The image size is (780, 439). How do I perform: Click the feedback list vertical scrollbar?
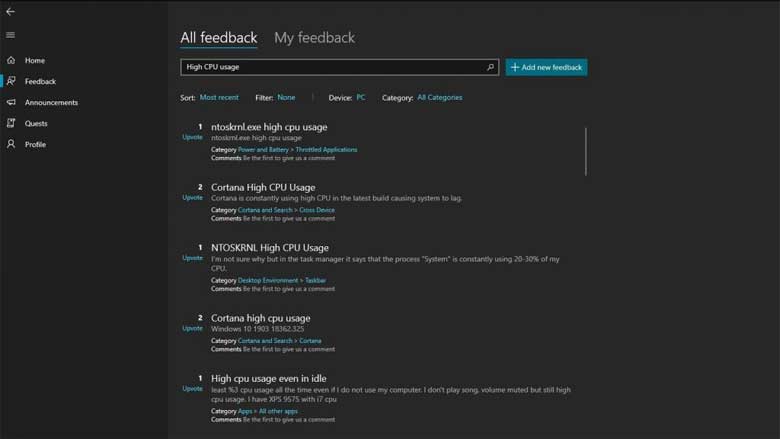pos(586,150)
